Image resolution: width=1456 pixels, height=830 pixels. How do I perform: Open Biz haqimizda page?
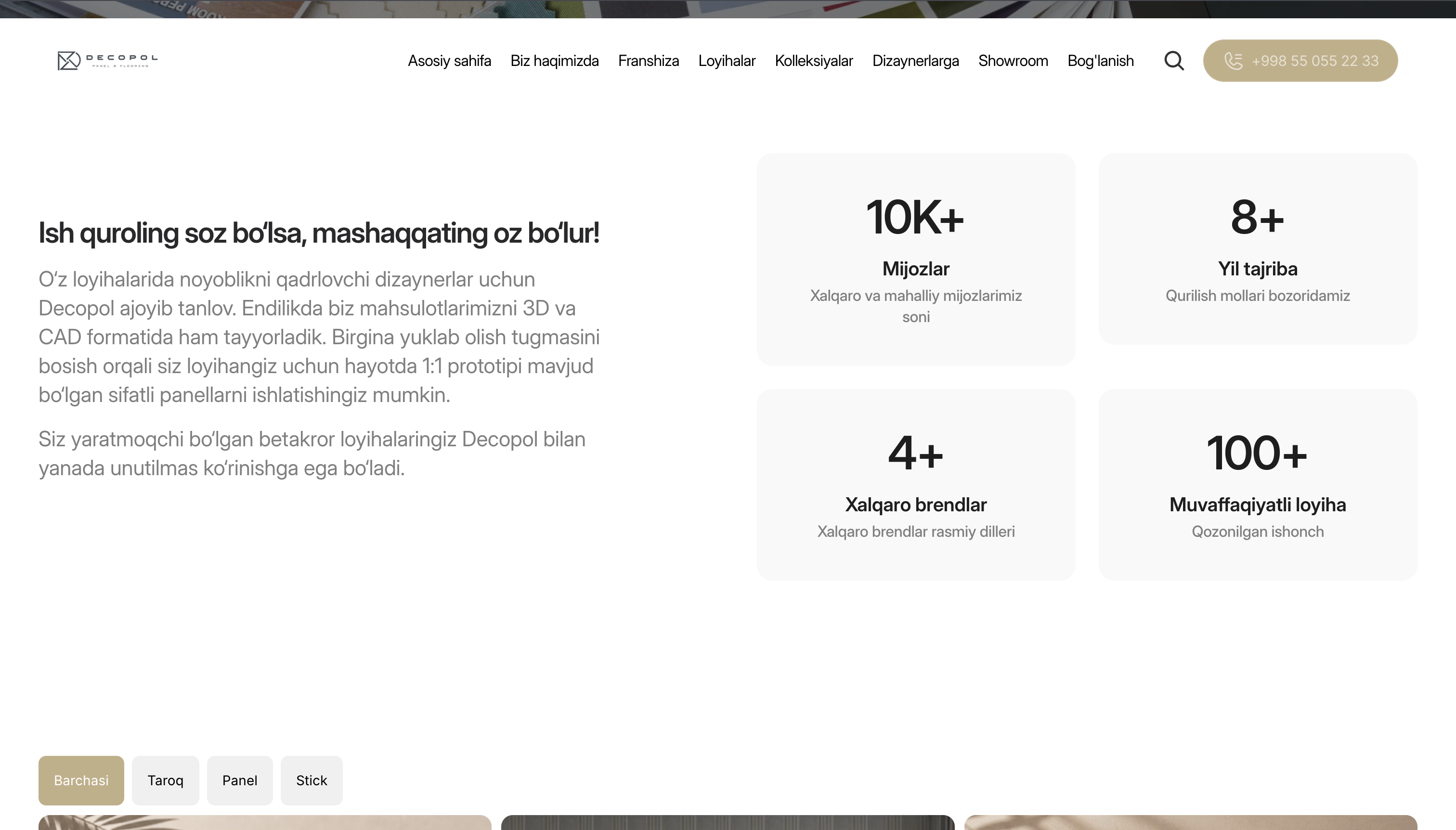tap(554, 61)
